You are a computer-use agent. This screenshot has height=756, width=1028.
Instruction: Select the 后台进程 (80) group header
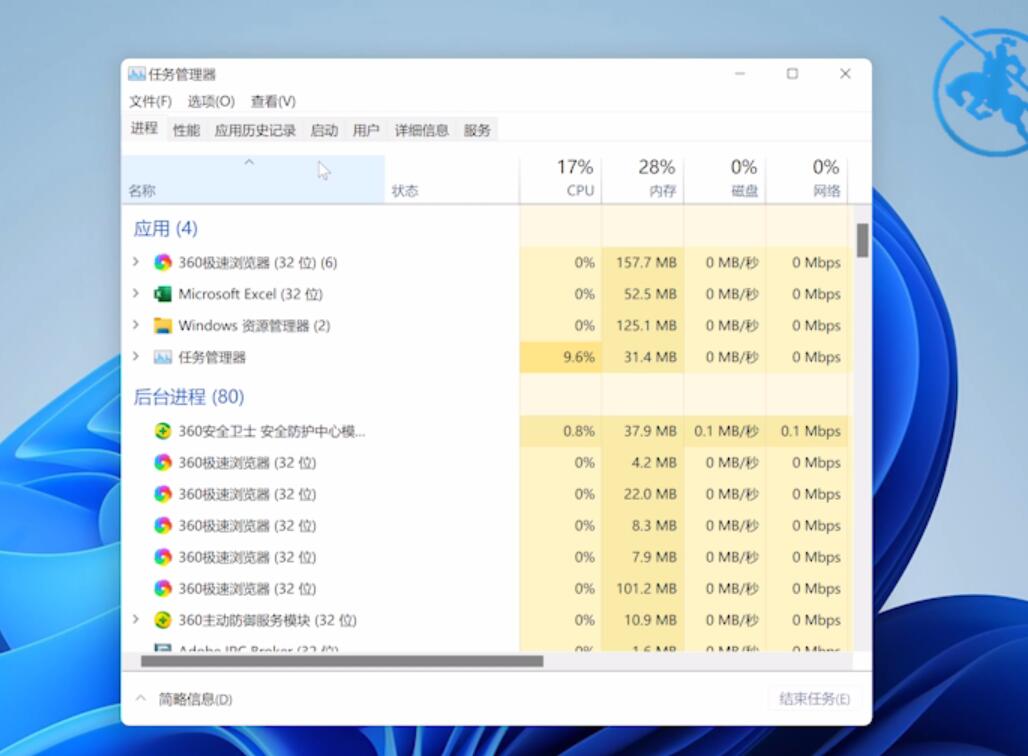[x=189, y=397]
